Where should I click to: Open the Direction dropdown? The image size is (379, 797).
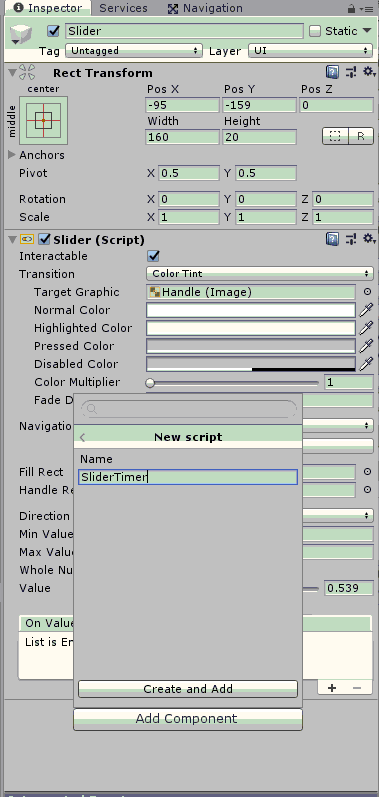[x=338, y=515]
